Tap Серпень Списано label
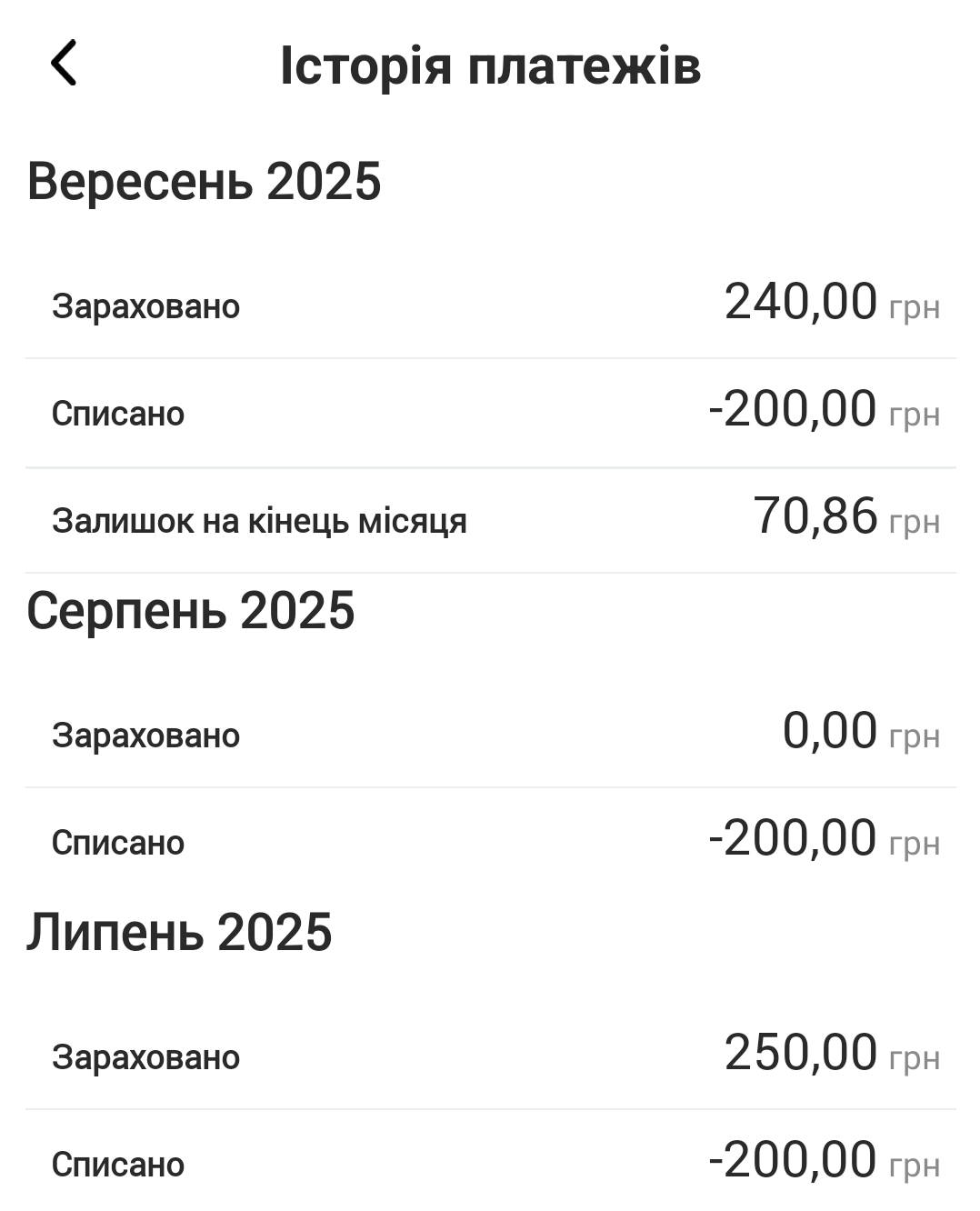980x1211 pixels. (118, 843)
